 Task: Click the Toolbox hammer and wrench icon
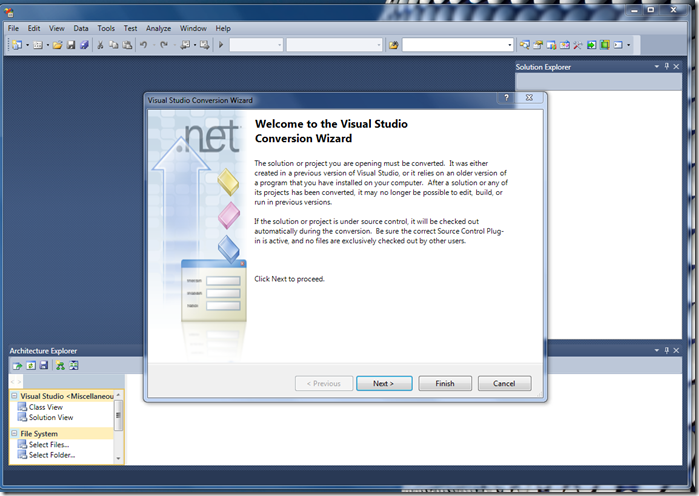coord(578,45)
